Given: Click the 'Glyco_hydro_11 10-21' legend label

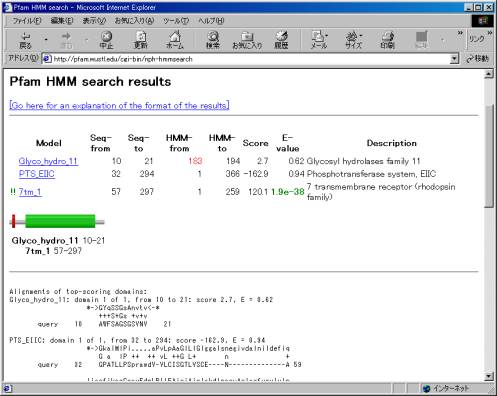Looking at the screenshot, I should pyautogui.click(x=58, y=241).
